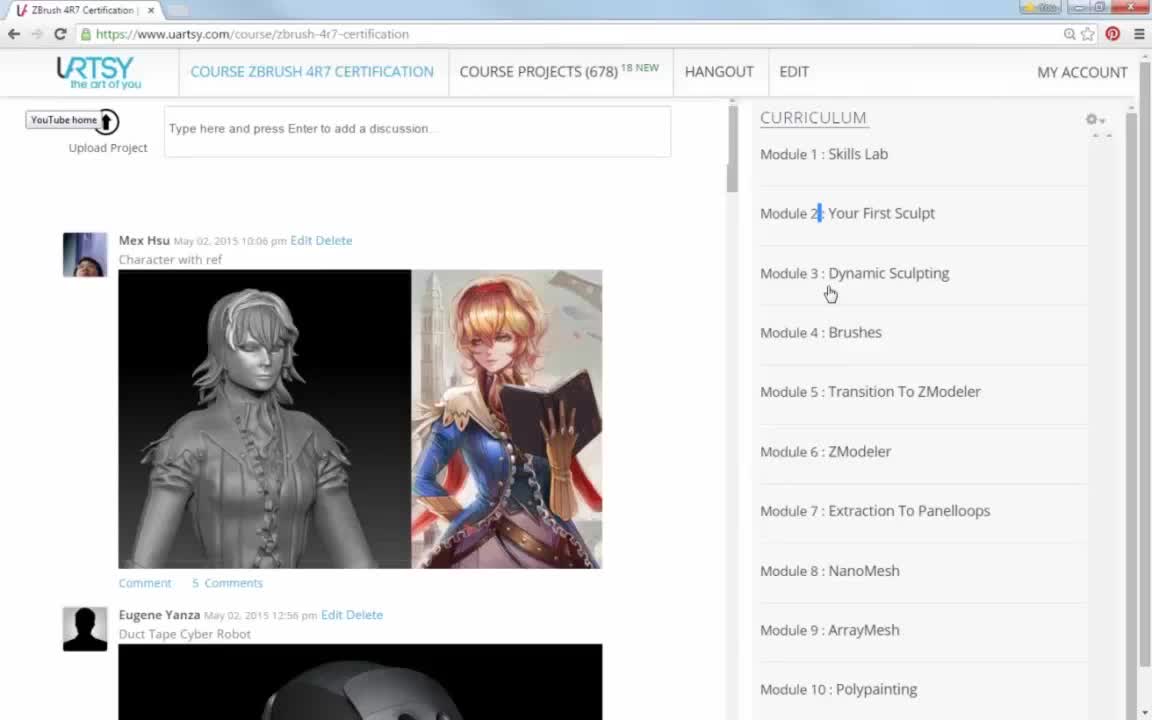Open the curriculum gear settings dropdown
Screen dimensions: 1152x720
(x=1095, y=119)
